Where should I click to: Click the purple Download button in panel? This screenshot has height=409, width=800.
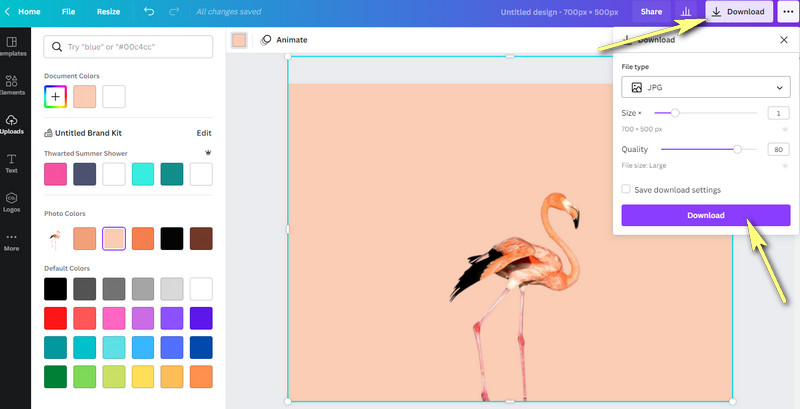click(706, 215)
